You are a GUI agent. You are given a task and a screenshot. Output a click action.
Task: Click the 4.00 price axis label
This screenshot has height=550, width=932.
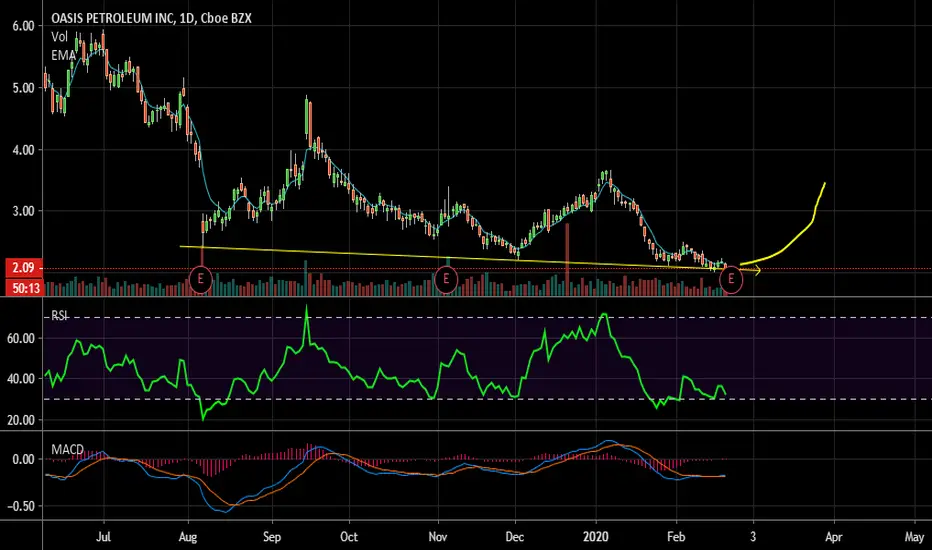[23, 150]
